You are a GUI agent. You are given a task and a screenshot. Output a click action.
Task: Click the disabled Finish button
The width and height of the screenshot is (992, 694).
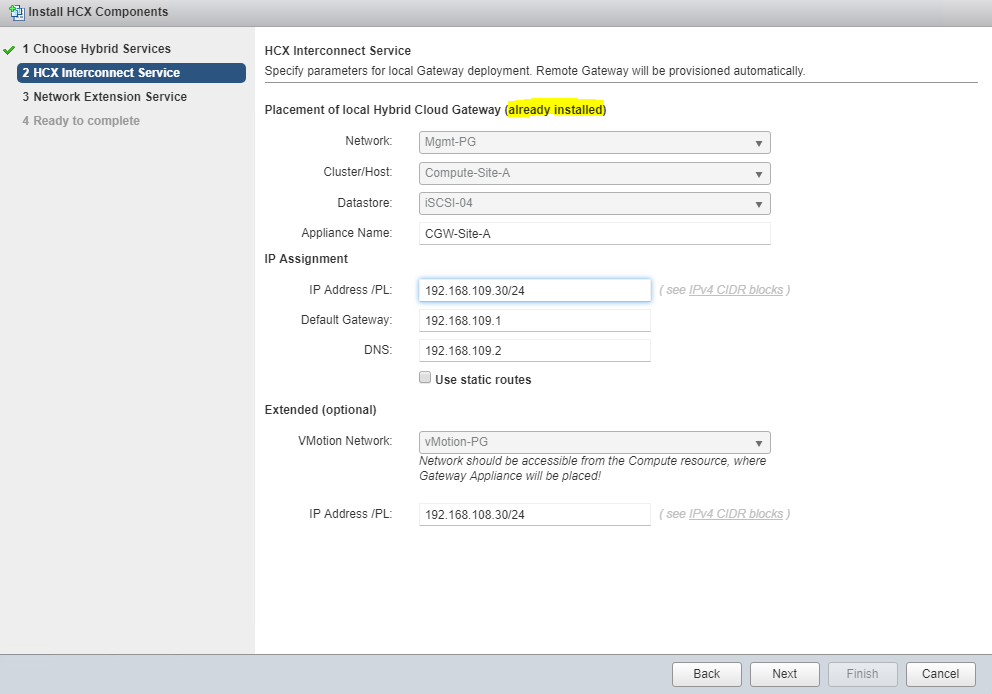(x=862, y=674)
